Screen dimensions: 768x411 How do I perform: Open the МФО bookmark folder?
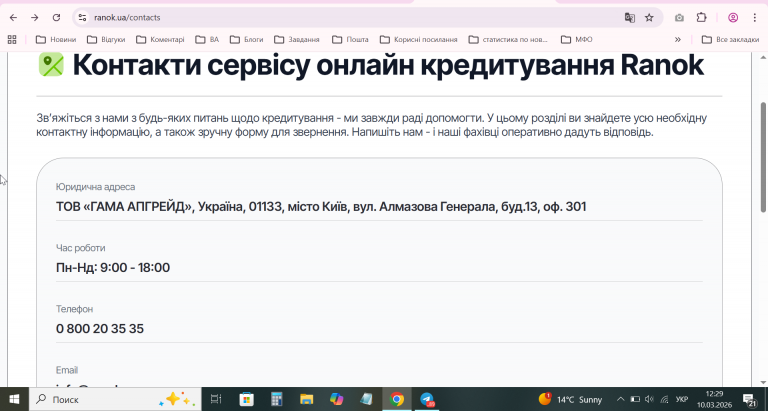[576, 39]
